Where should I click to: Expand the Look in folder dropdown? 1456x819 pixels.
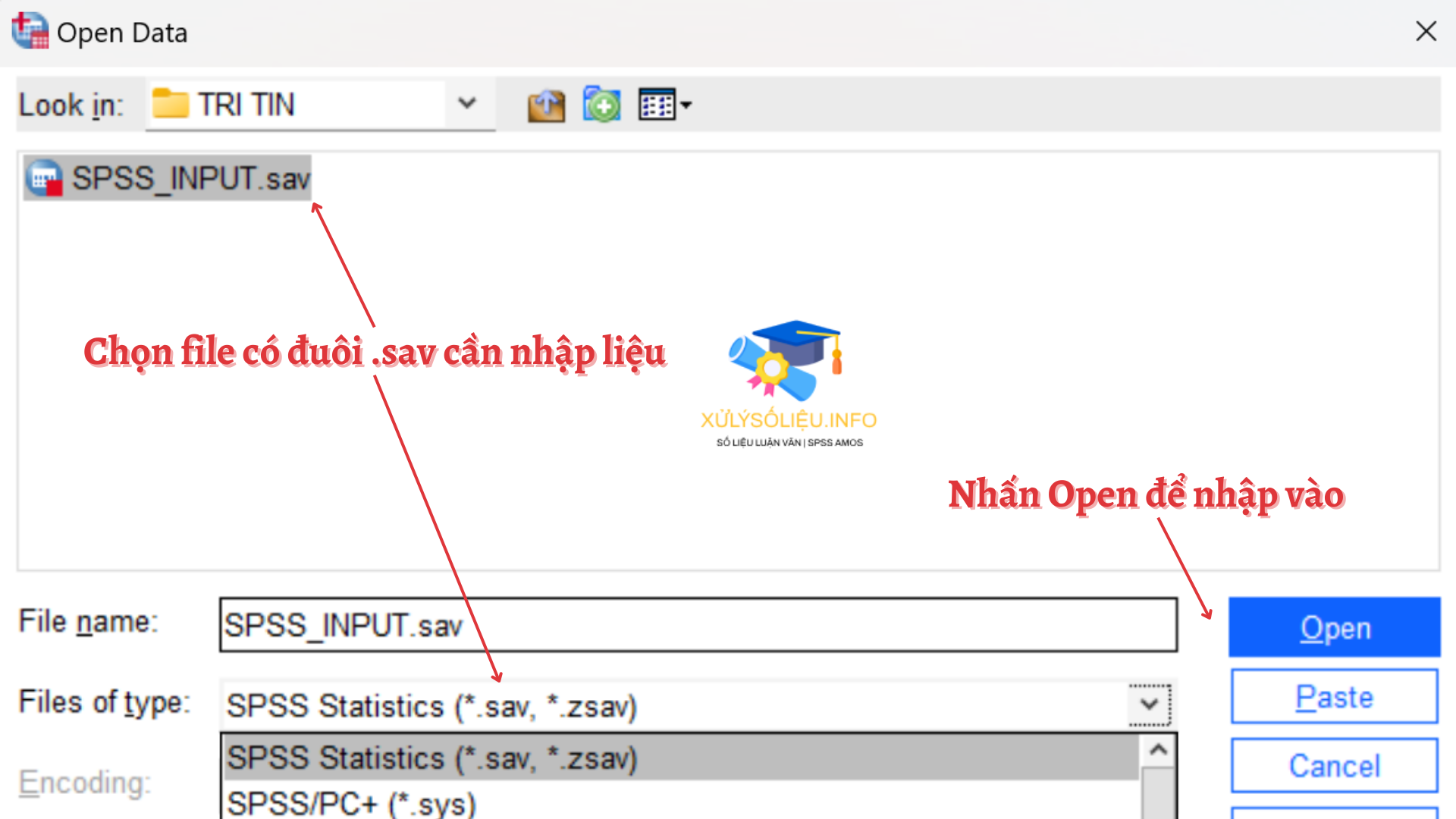coord(467,103)
